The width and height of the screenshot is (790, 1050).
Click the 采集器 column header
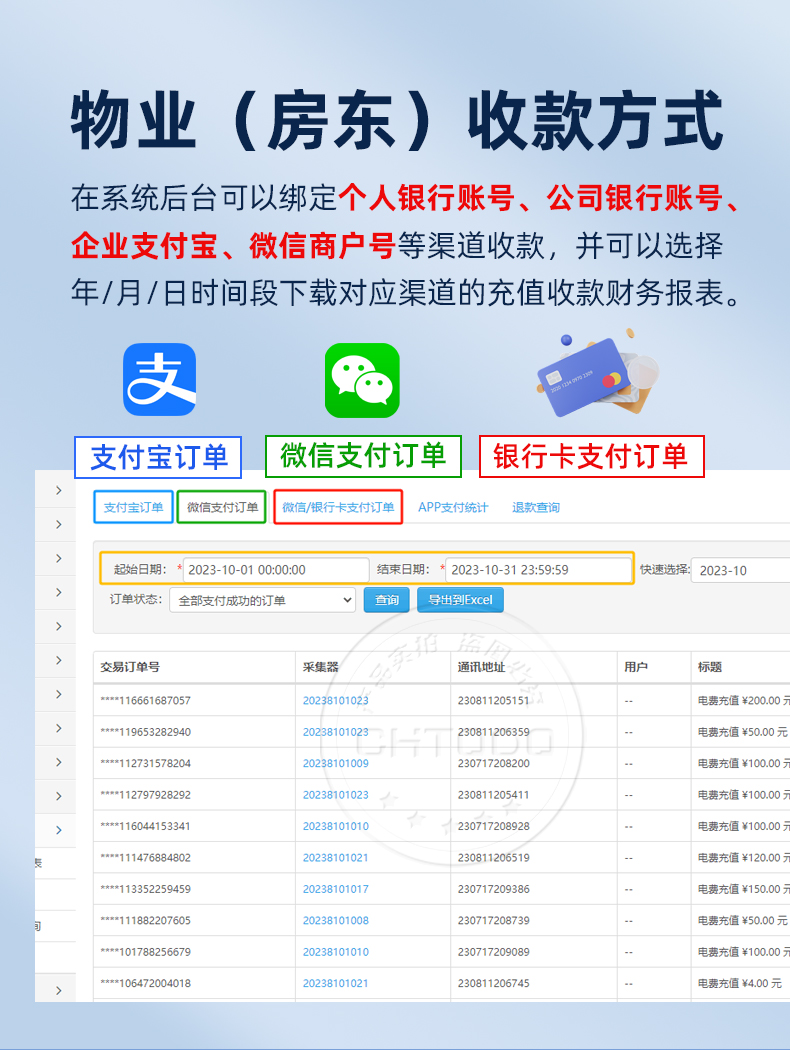(321, 667)
